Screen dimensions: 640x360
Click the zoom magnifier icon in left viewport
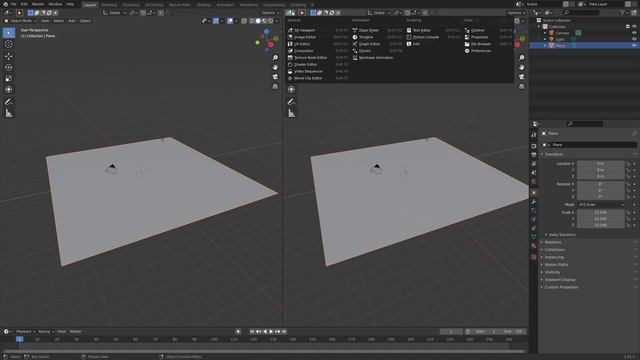click(x=275, y=58)
